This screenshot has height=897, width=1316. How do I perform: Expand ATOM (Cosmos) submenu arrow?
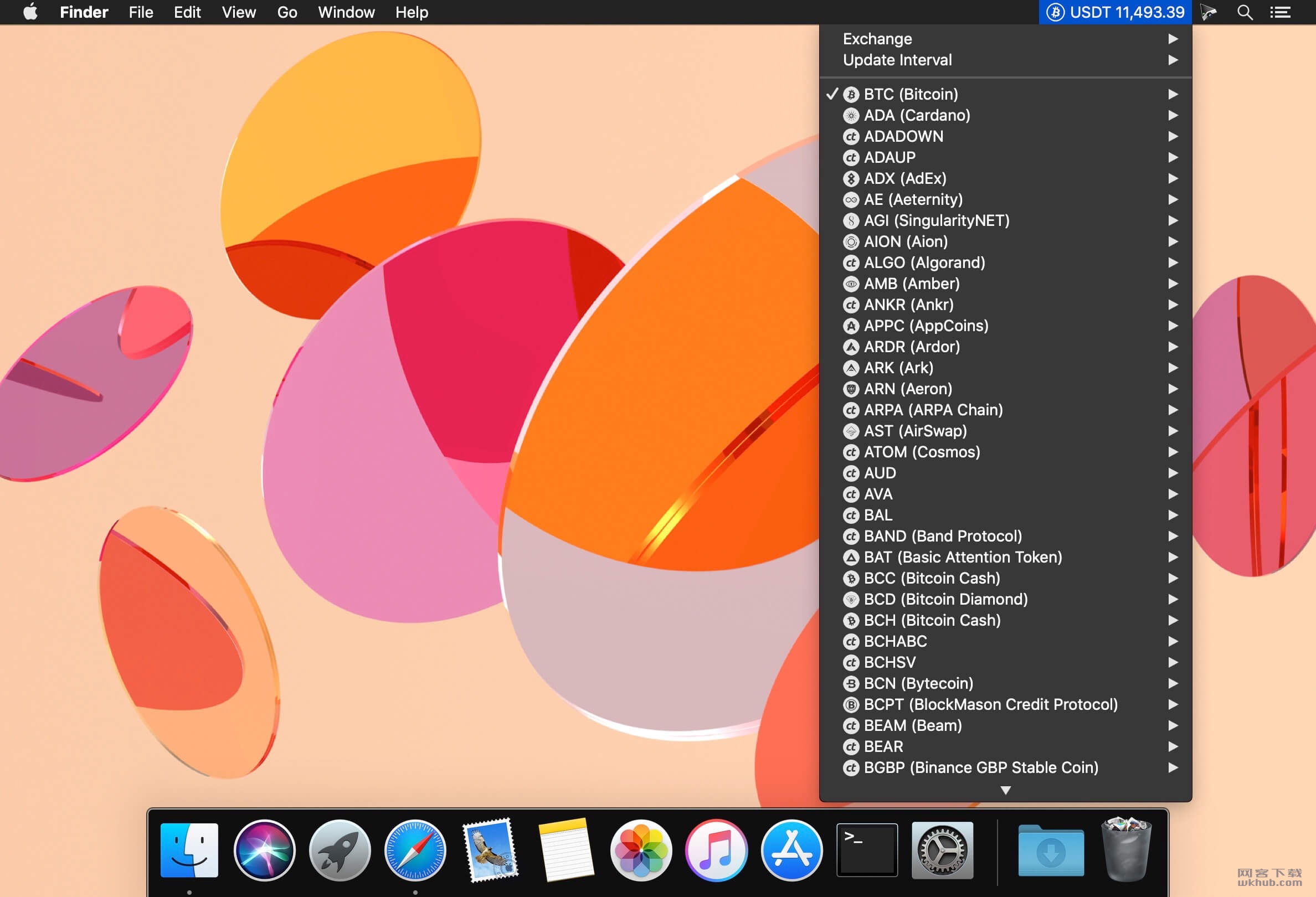pos(1173,452)
